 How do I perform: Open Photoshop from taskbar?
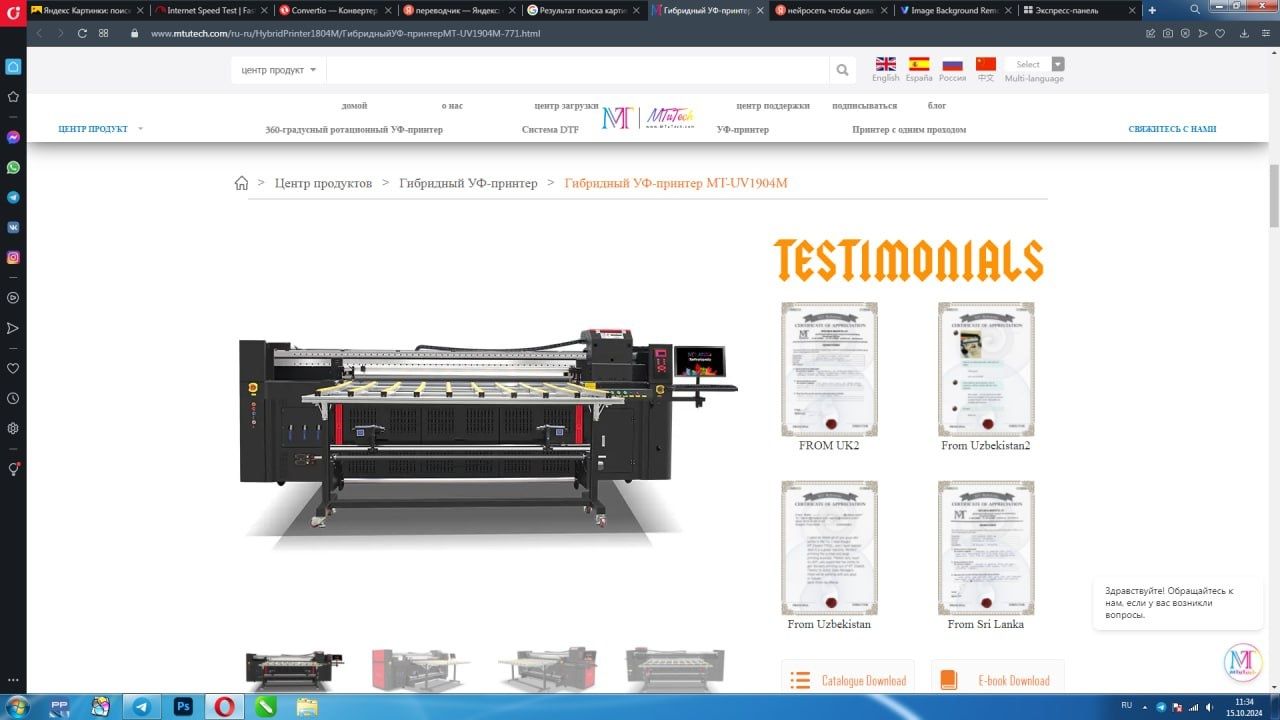tap(183, 706)
